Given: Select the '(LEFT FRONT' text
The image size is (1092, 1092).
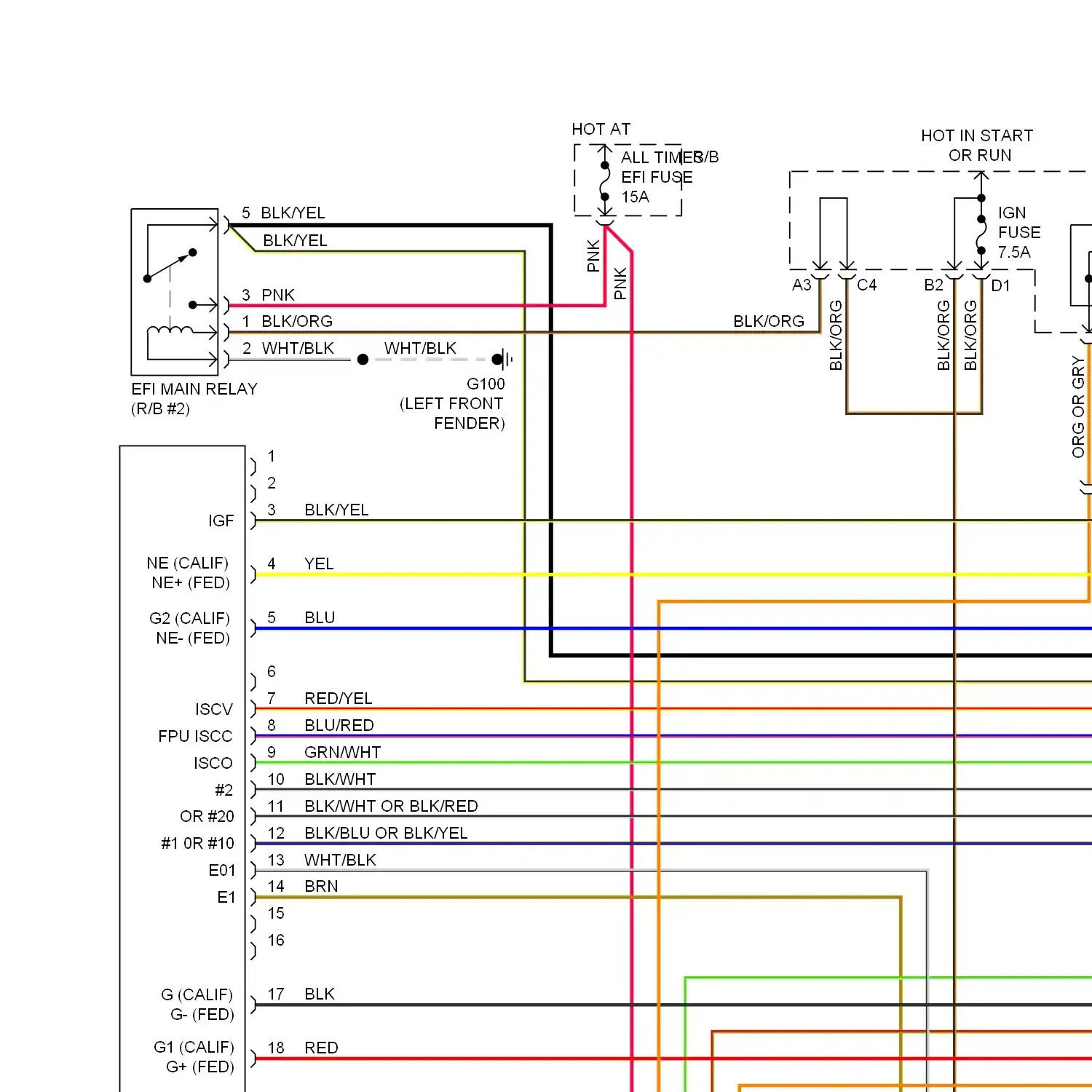Looking at the screenshot, I should coord(451,404).
